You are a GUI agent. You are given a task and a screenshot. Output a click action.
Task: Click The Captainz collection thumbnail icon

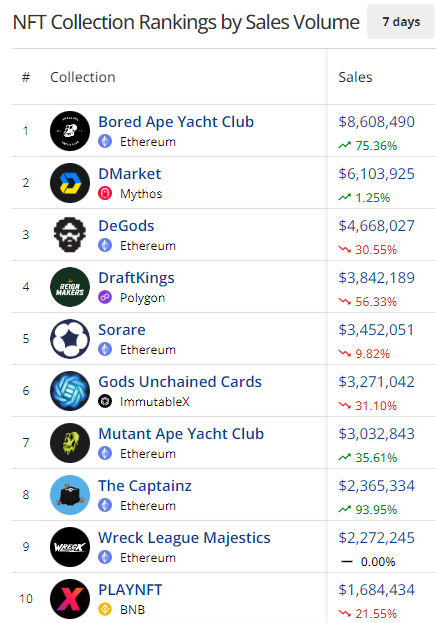point(70,495)
